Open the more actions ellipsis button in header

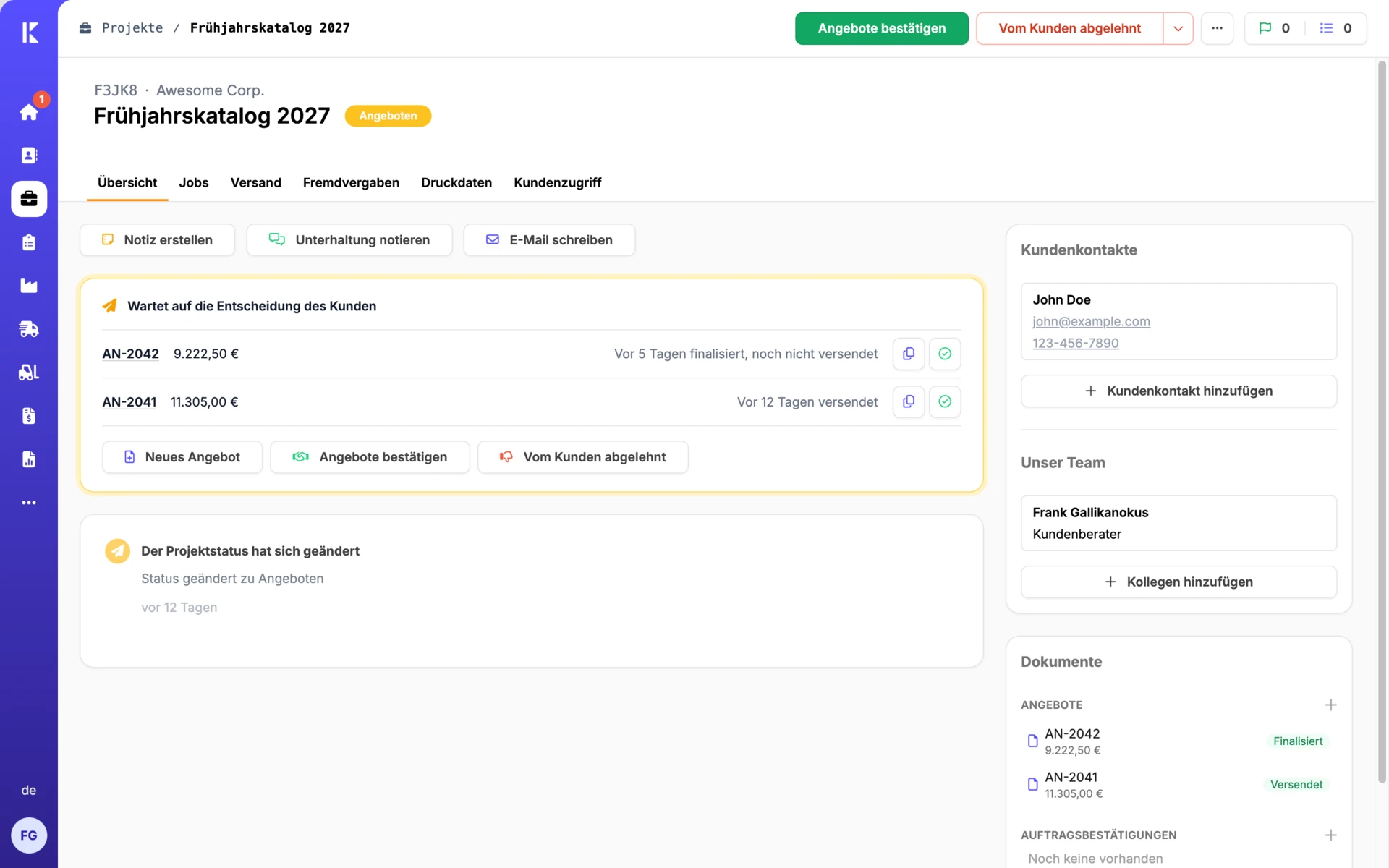1218,28
